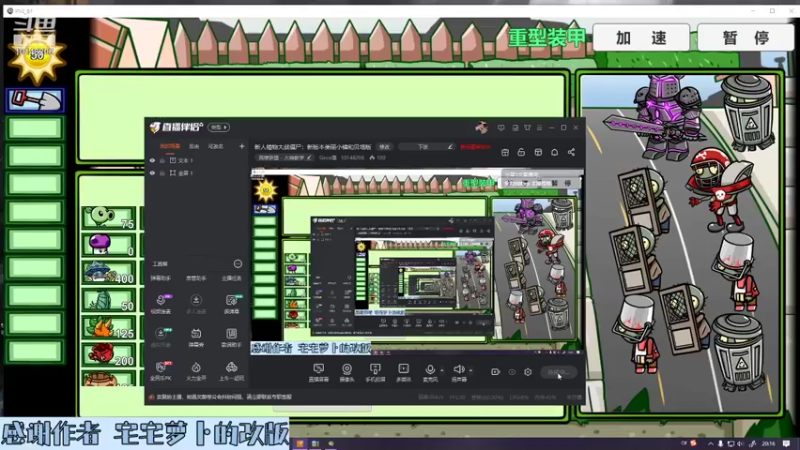The height and width of the screenshot is (450, 800).
Task: Open streaming settings gear icon
Action: (x=528, y=372)
